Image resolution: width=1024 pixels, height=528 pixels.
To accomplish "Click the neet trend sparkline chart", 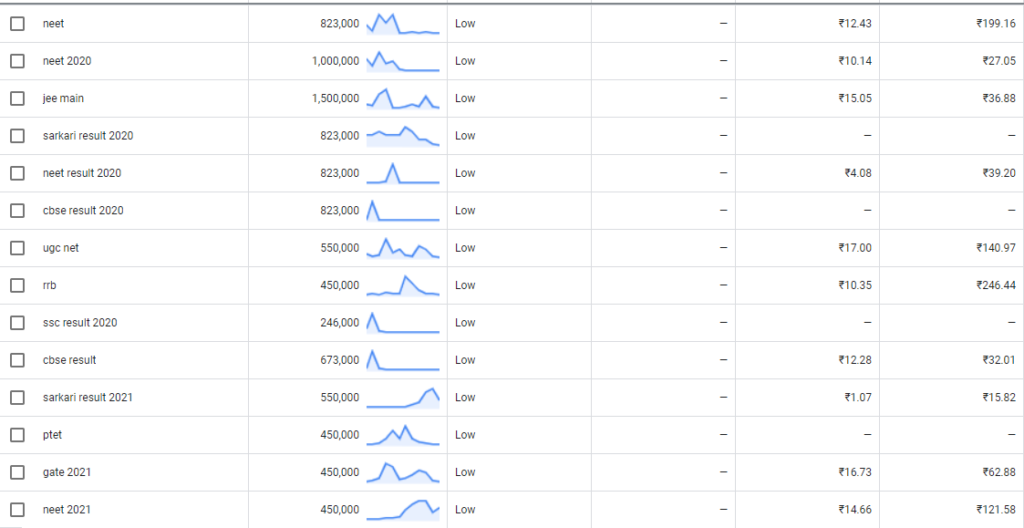I will point(403,24).
